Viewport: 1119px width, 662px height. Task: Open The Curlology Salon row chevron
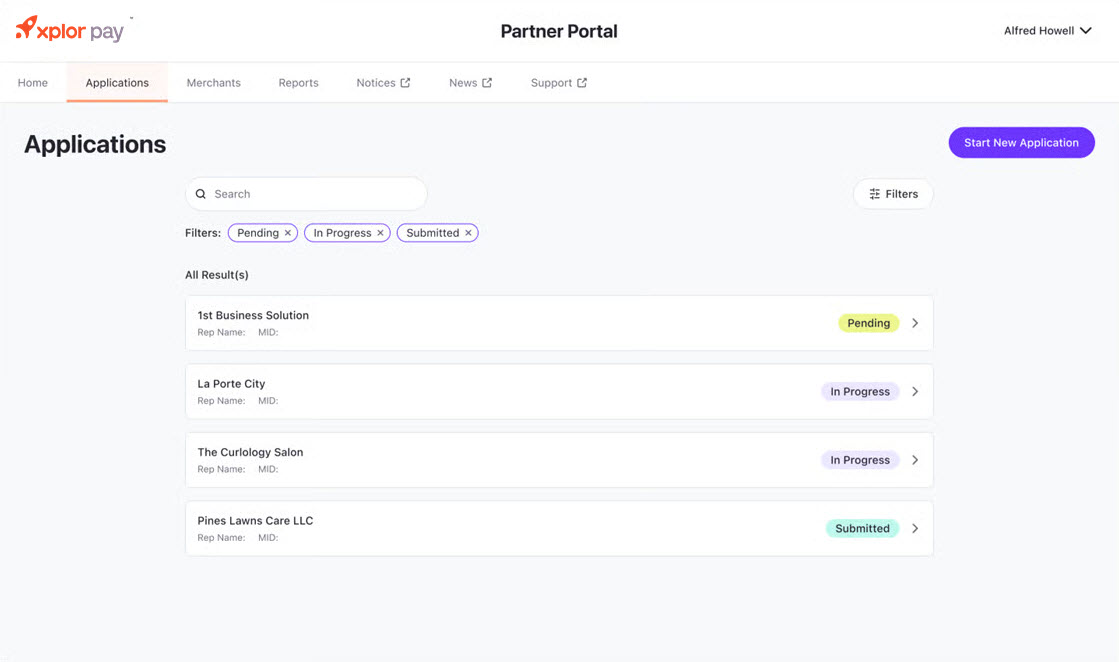(x=915, y=460)
